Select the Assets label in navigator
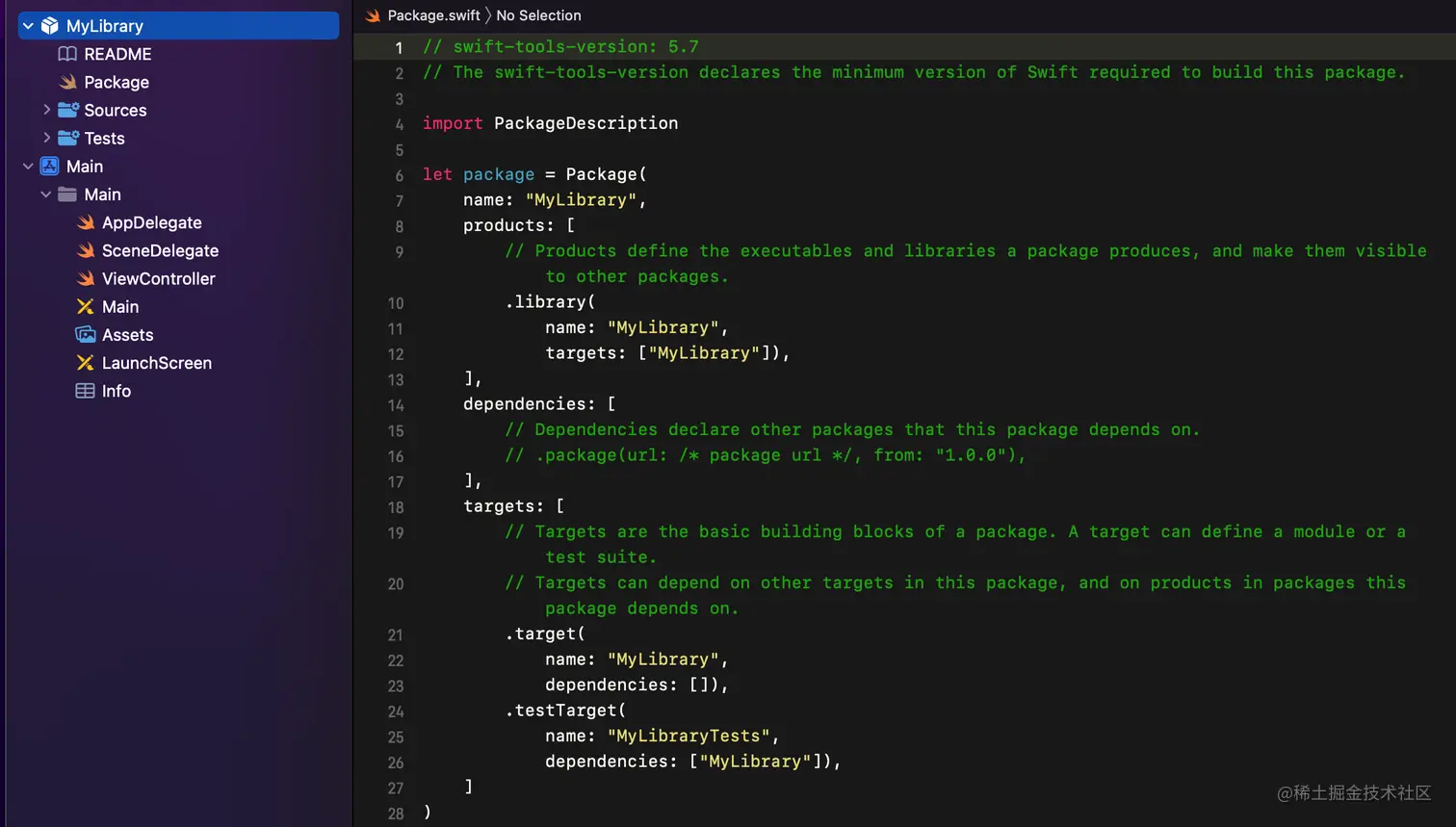Viewport: 1456px width, 827px height. (x=128, y=334)
